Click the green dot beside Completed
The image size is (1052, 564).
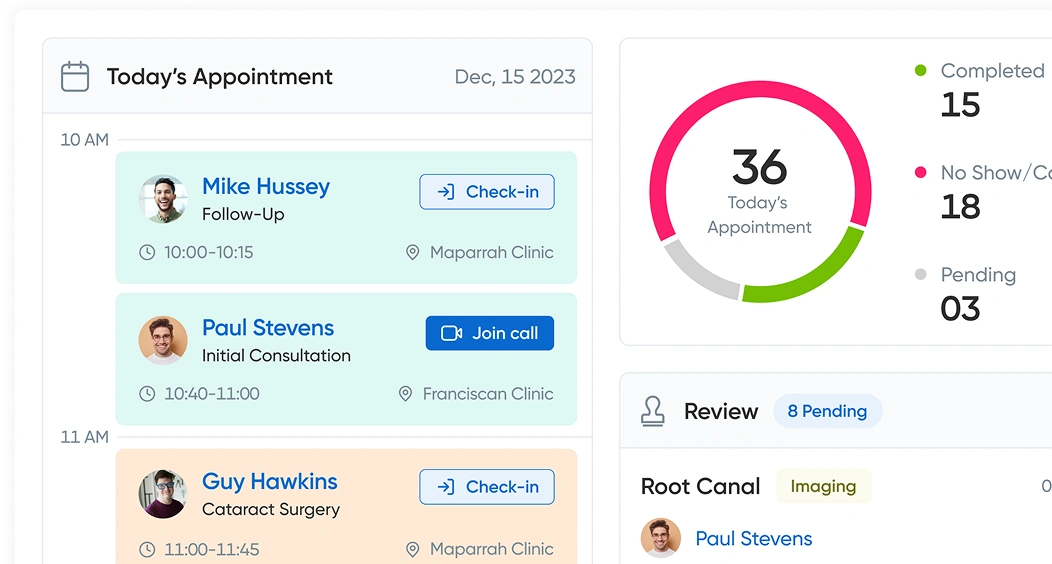coord(920,70)
